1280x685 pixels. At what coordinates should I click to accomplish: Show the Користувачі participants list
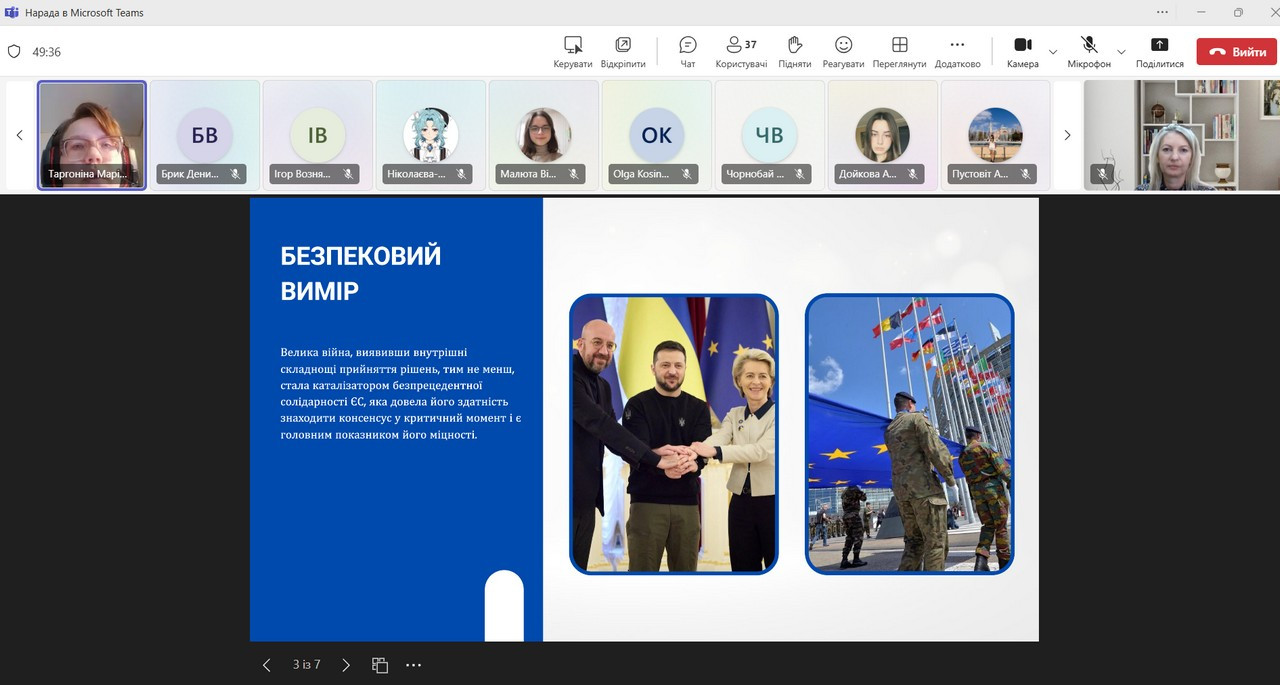(741, 51)
